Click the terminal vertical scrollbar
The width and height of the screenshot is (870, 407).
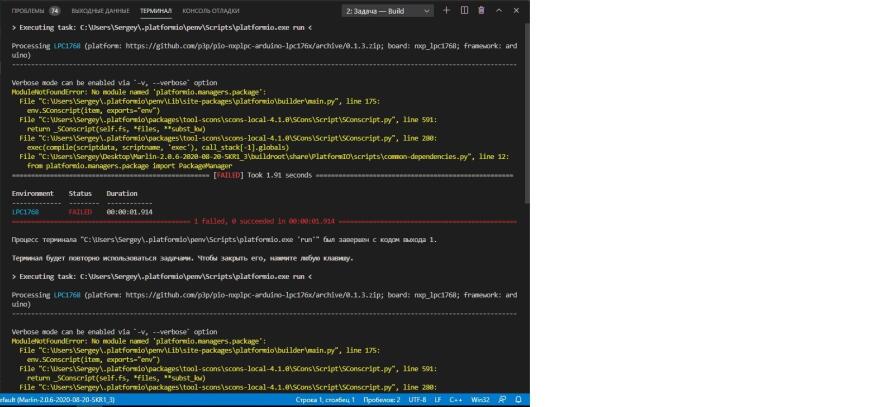pyautogui.click(x=527, y=111)
